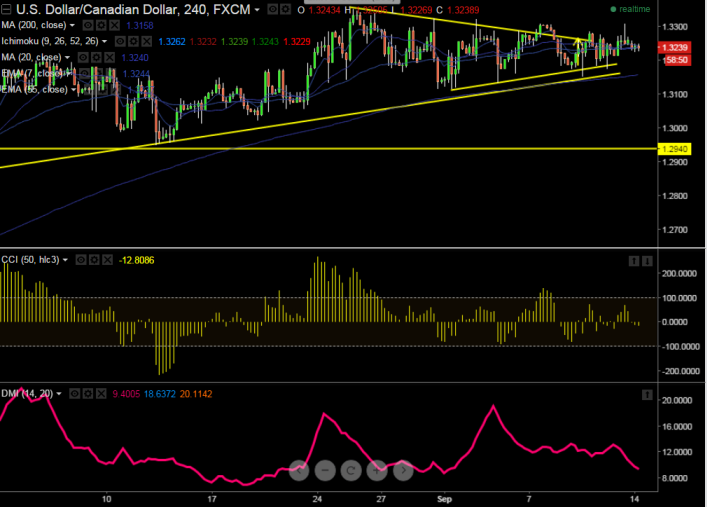Image resolution: width=707 pixels, height=507 pixels.
Task: Click CCI value -12.8086
Action: (136, 260)
